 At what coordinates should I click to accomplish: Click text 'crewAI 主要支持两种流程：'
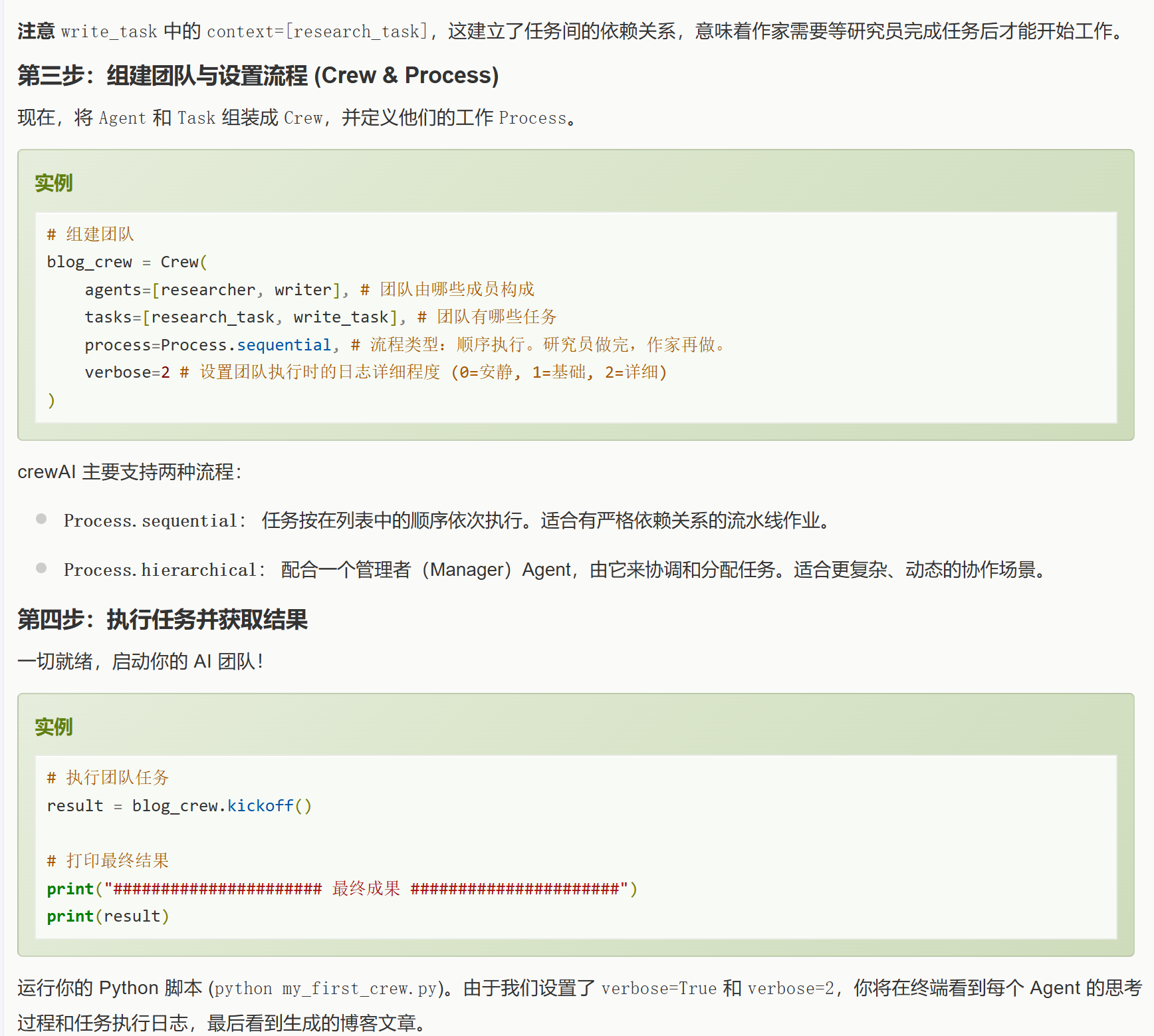130,472
